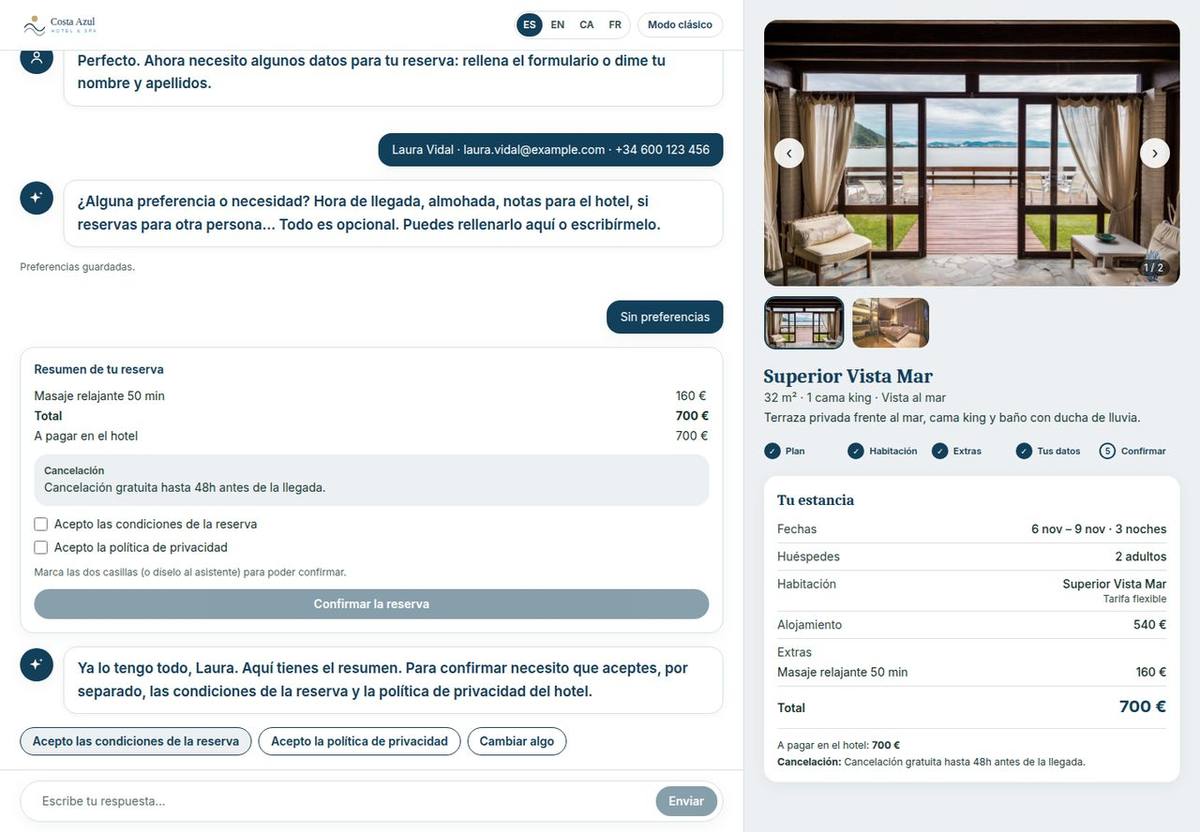
Task: Show the next room photo arrow
Action: tap(1155, 153)
